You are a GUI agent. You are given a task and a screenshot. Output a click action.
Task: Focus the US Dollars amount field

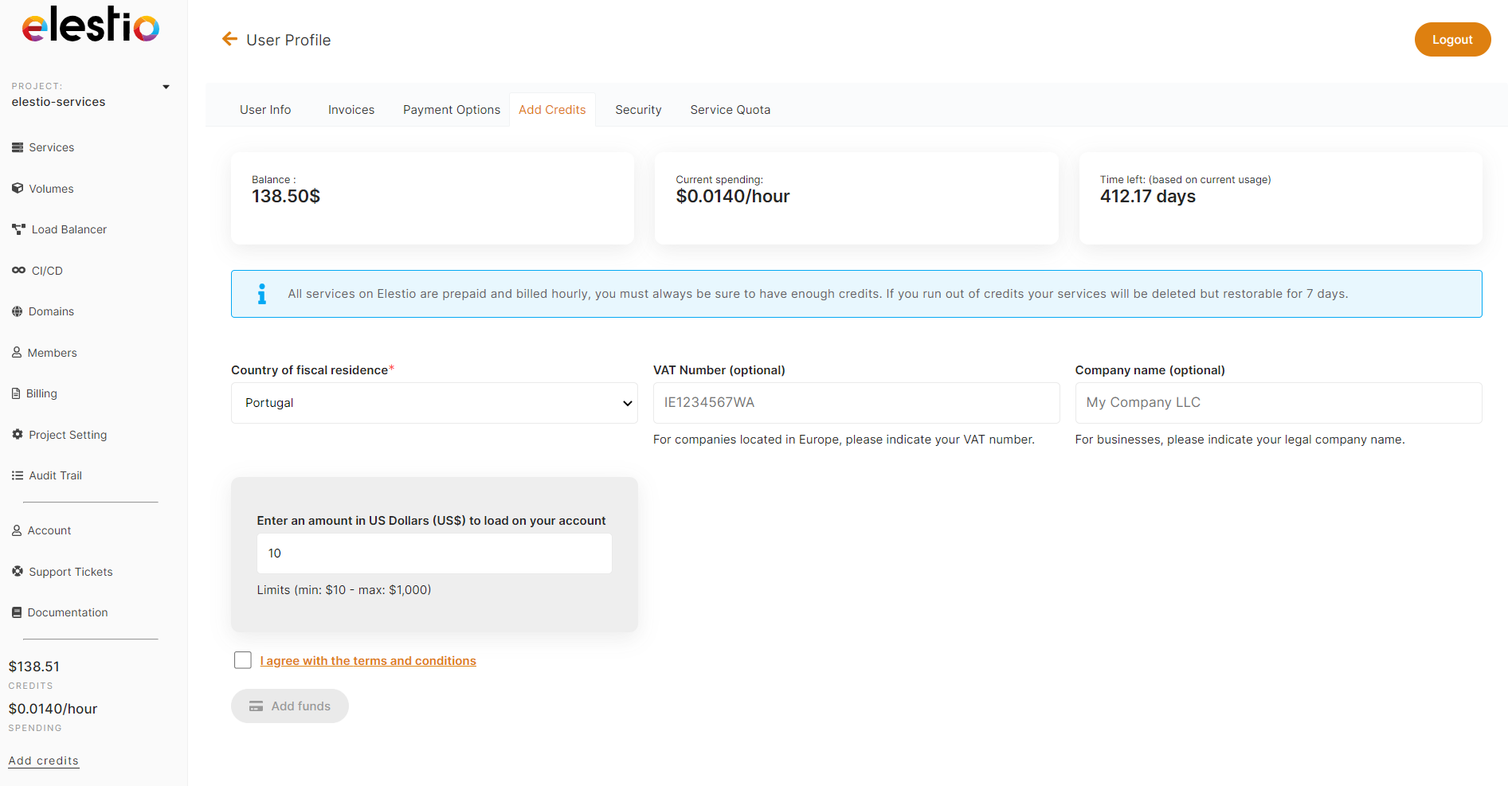pos(434,553)
